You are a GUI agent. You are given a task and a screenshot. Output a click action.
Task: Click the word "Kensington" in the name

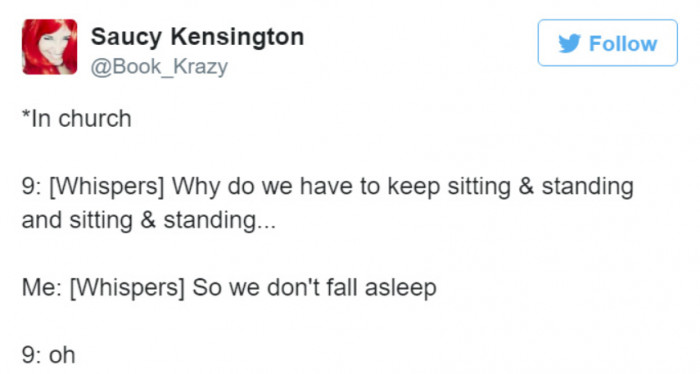coord(238,37)
